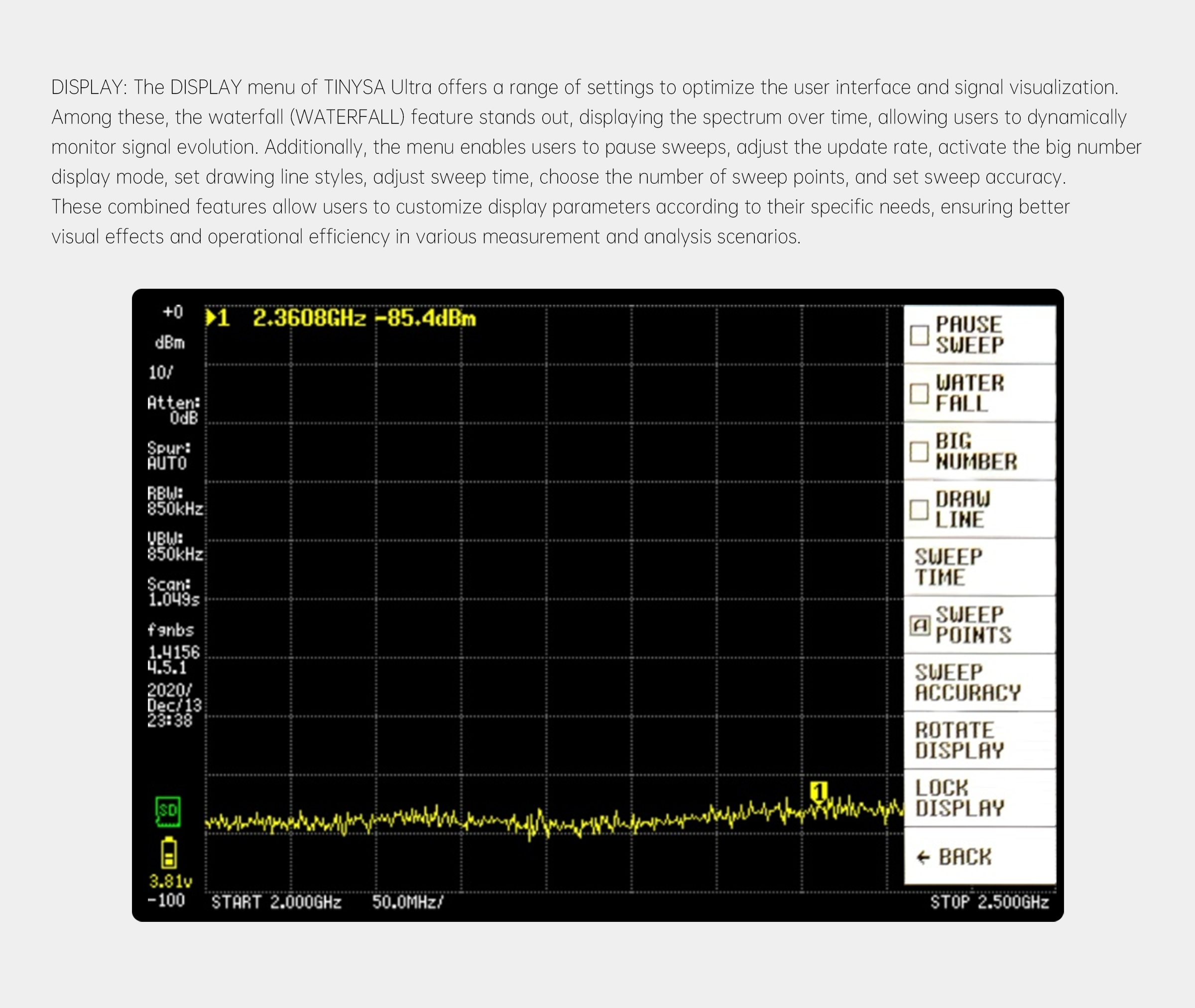Tap the STOP 2.500GHz label
Image resolution: width=1195 pixels, height=1008 pixels.
coord(989,902)
